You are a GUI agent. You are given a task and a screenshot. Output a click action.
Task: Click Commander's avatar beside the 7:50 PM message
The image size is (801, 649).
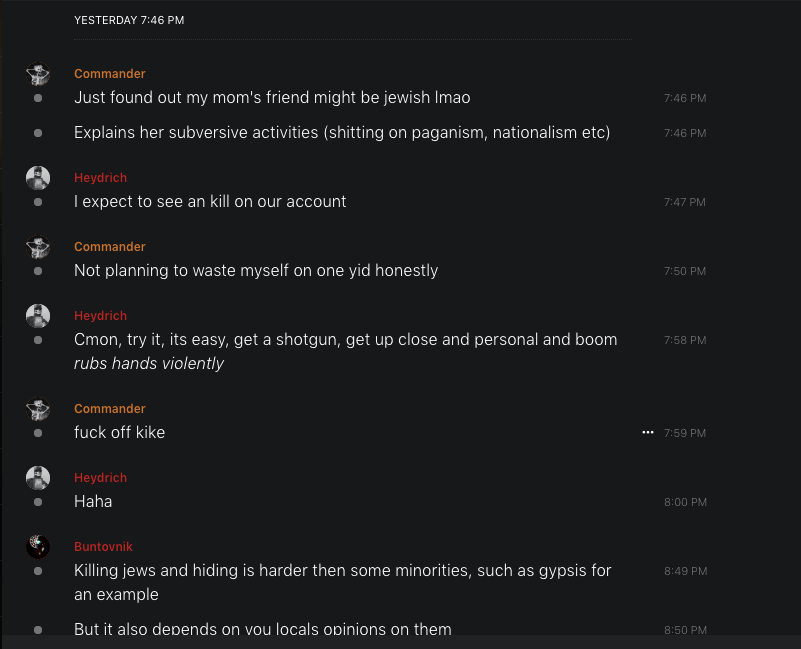(x=38, y=247)
